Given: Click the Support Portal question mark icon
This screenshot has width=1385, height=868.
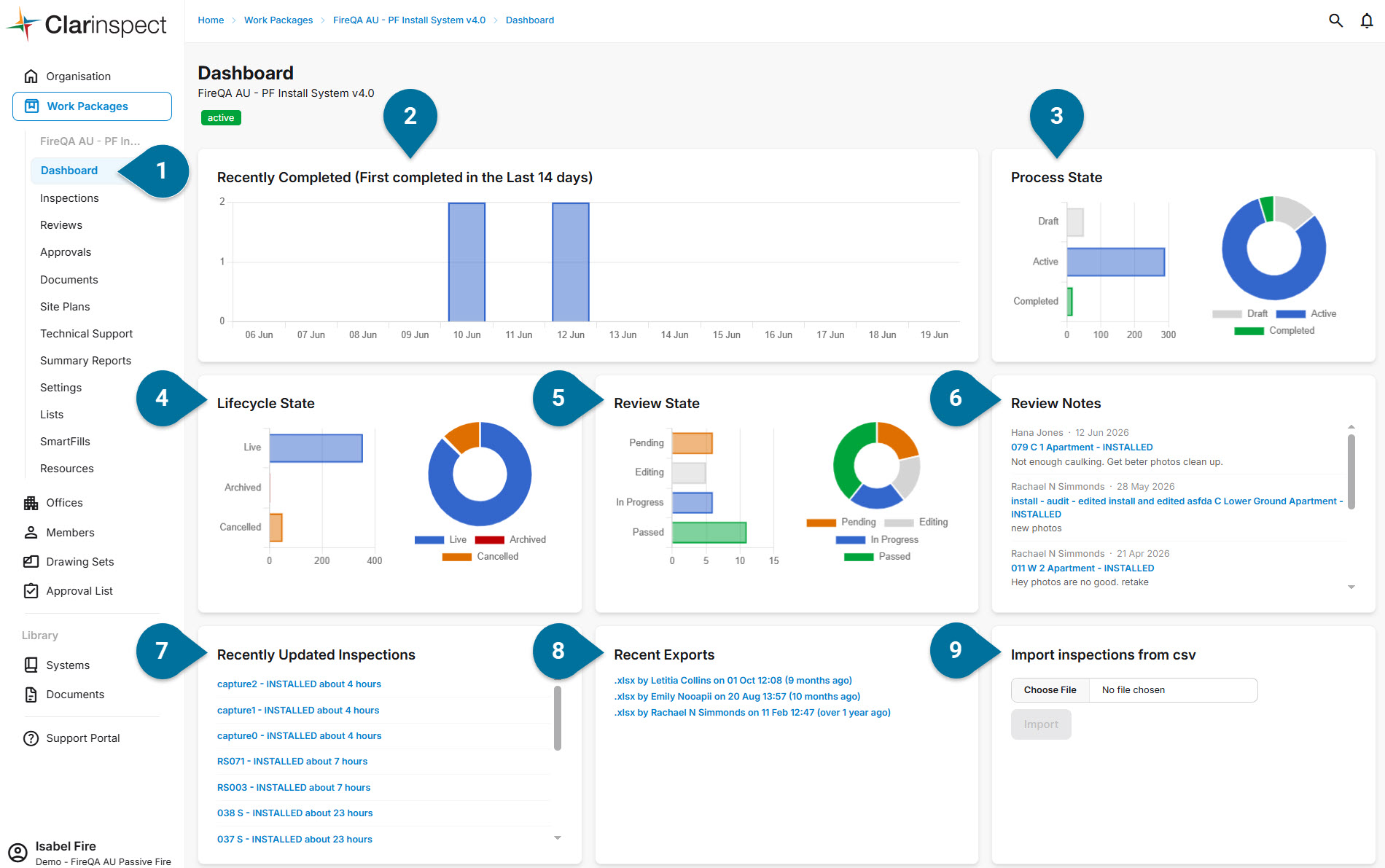Looking at the screenshot, I should coord(31,738).
